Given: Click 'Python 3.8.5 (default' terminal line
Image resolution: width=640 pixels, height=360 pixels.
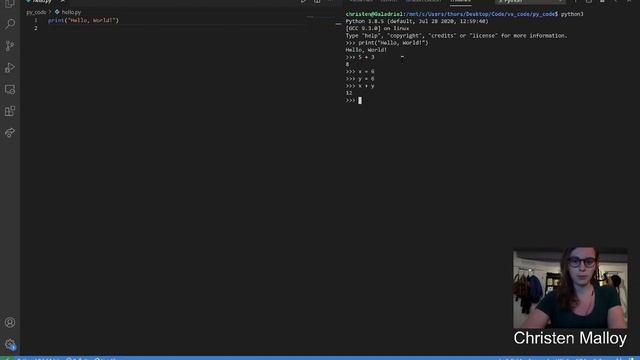Looking at the screenshot, I should 417,21.
